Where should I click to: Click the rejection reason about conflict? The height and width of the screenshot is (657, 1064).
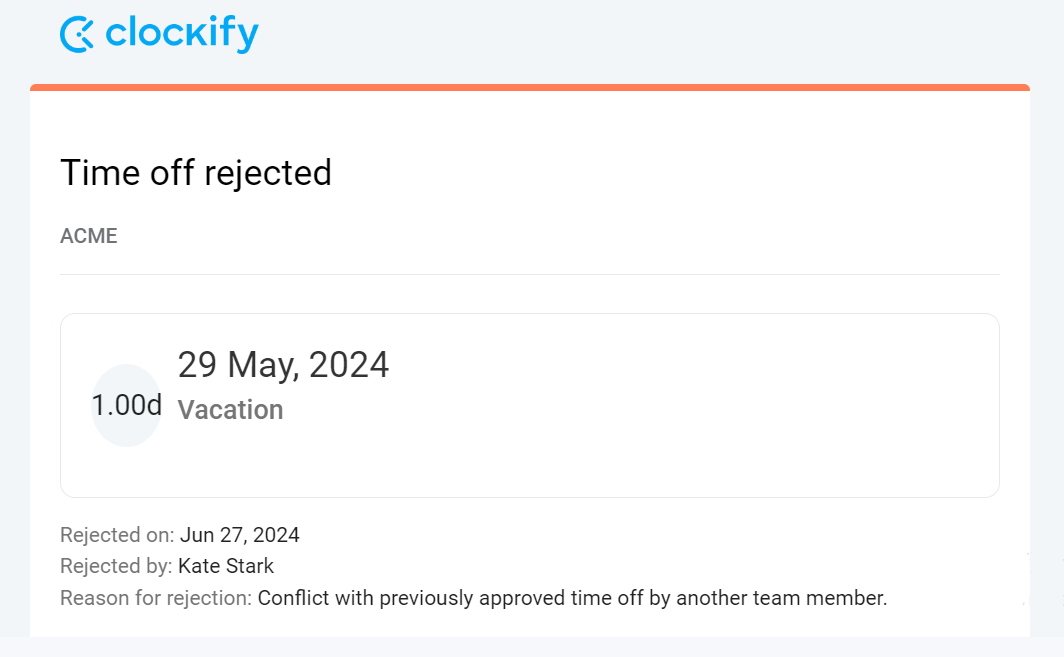pyautogui.click(x=572, y=598)
